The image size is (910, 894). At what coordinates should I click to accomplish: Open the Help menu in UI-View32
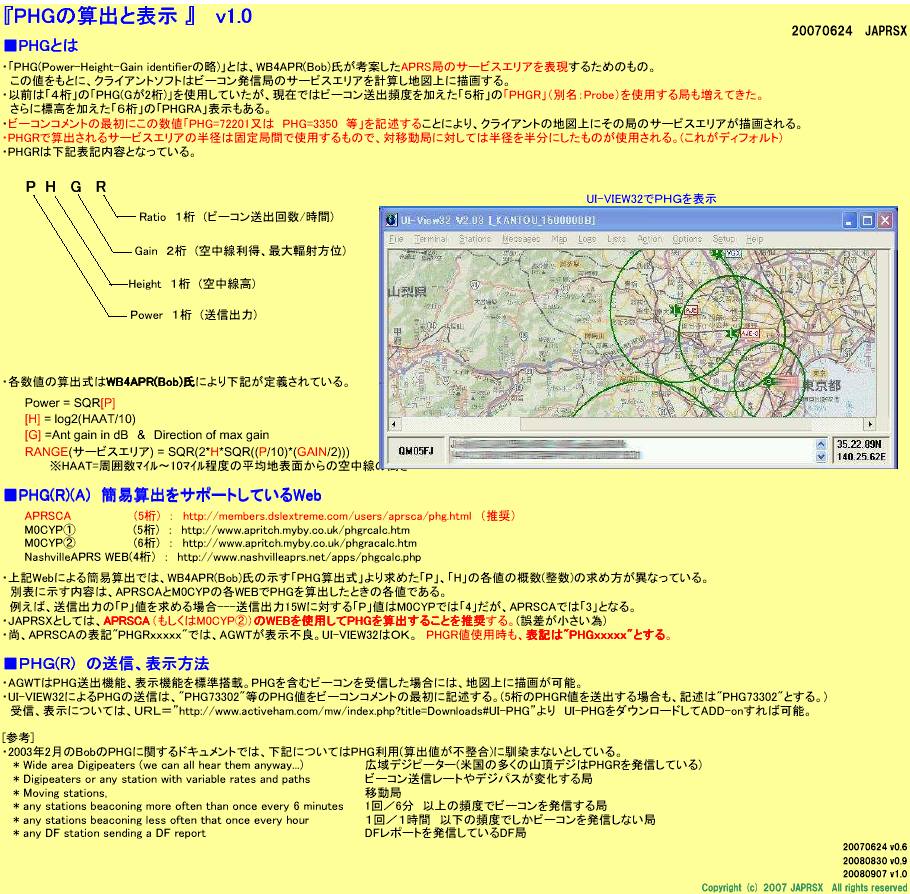754,239
